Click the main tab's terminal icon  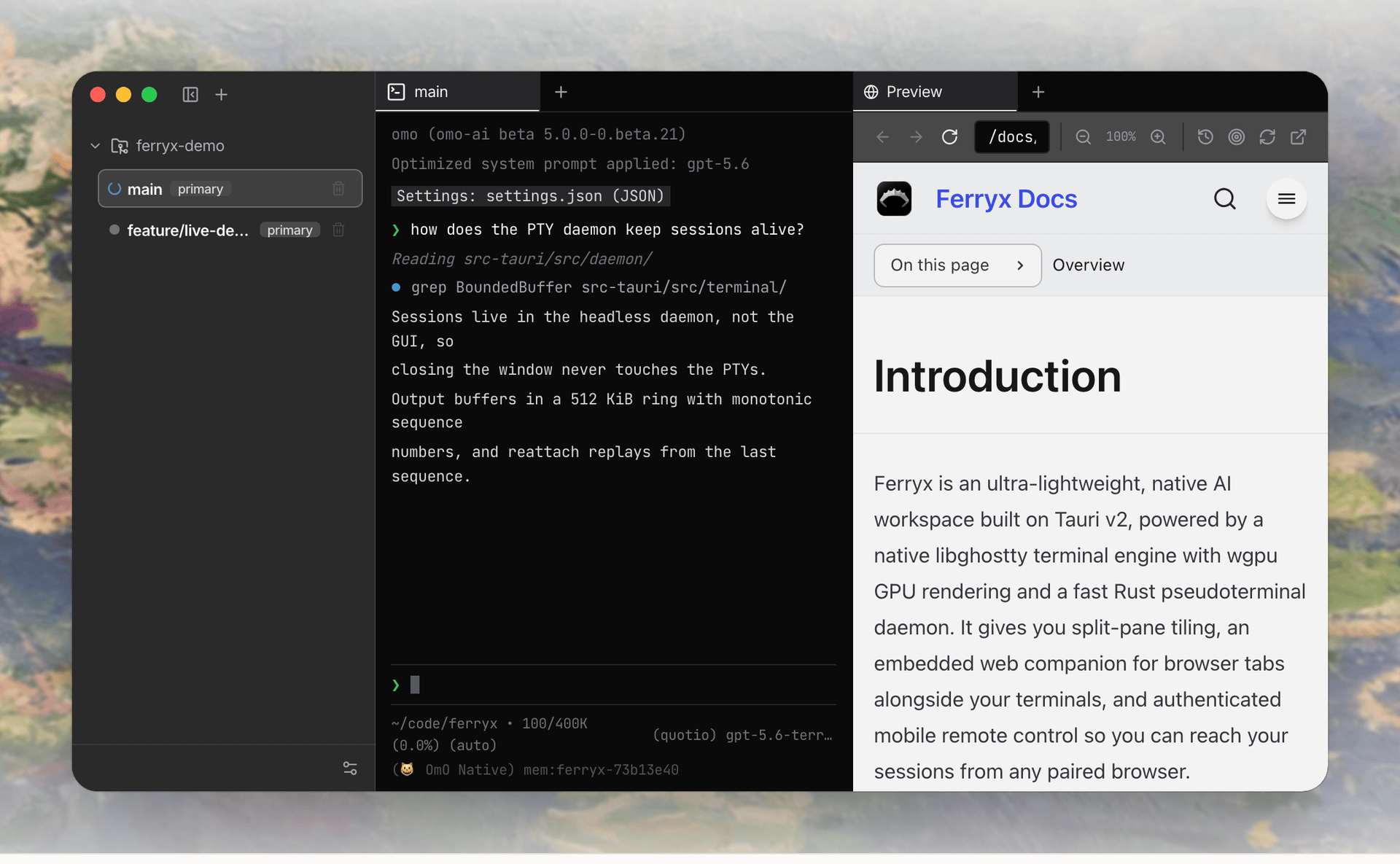396,92
